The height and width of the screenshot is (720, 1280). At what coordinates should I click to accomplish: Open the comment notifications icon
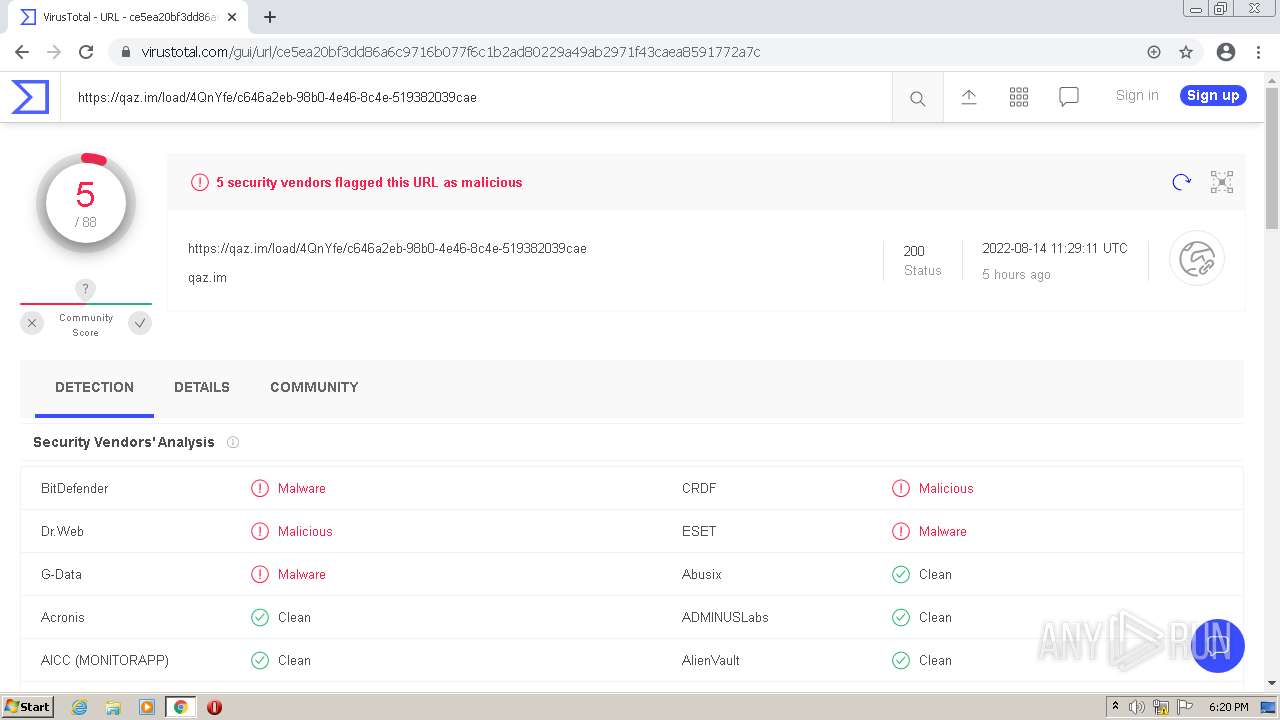tap(1068, 97)
